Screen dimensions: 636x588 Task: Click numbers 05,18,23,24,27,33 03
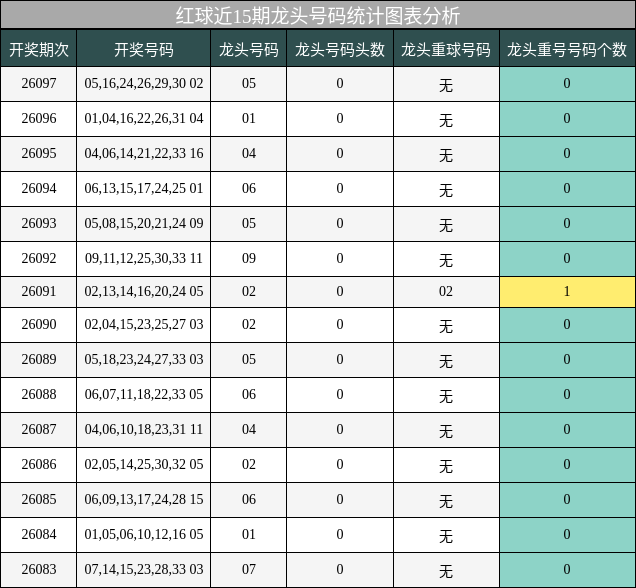point(144,360)
